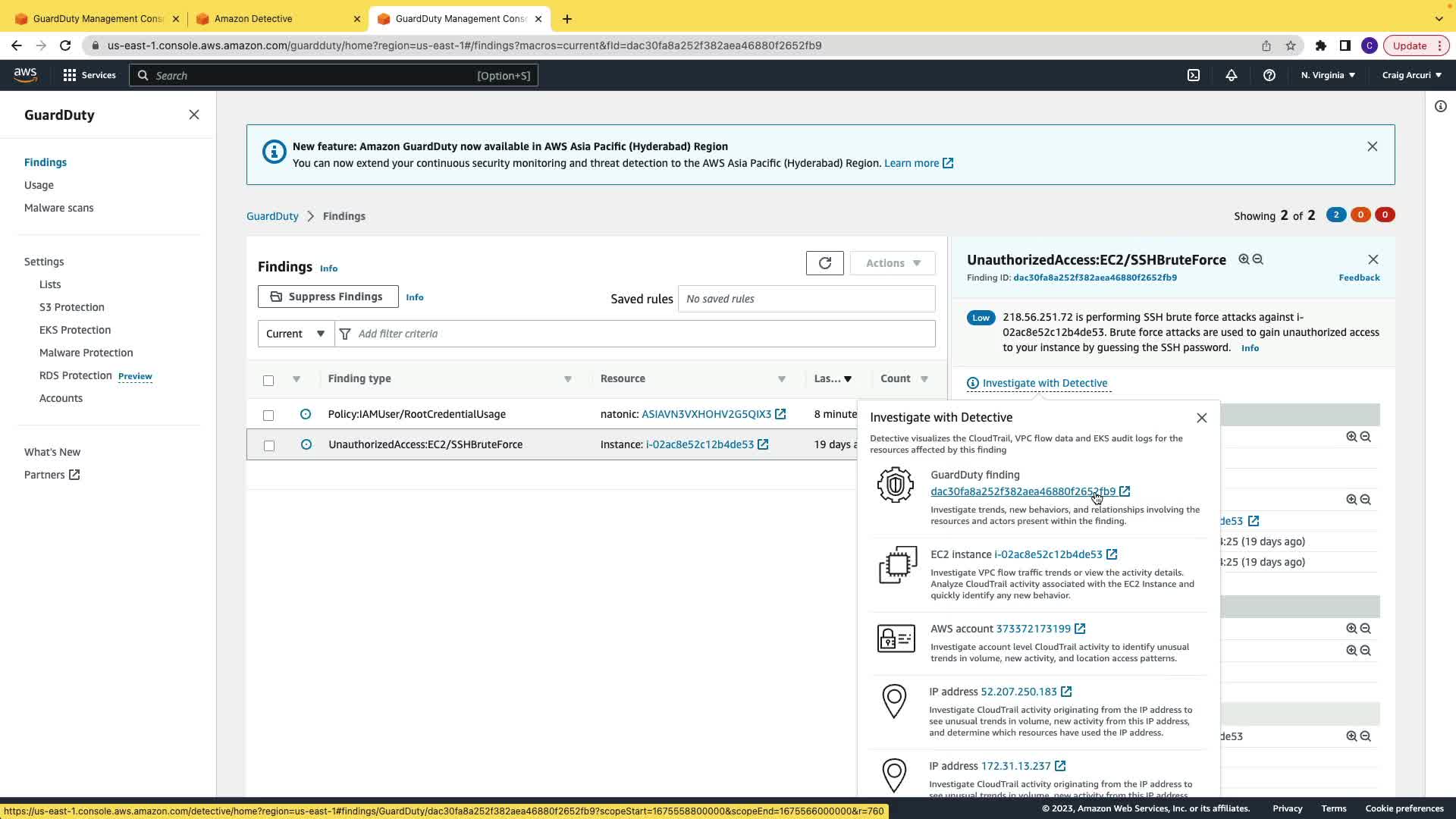The image size is (1456, 819).
Task: Click the refresh findings button
Action: tap(824, 263)
